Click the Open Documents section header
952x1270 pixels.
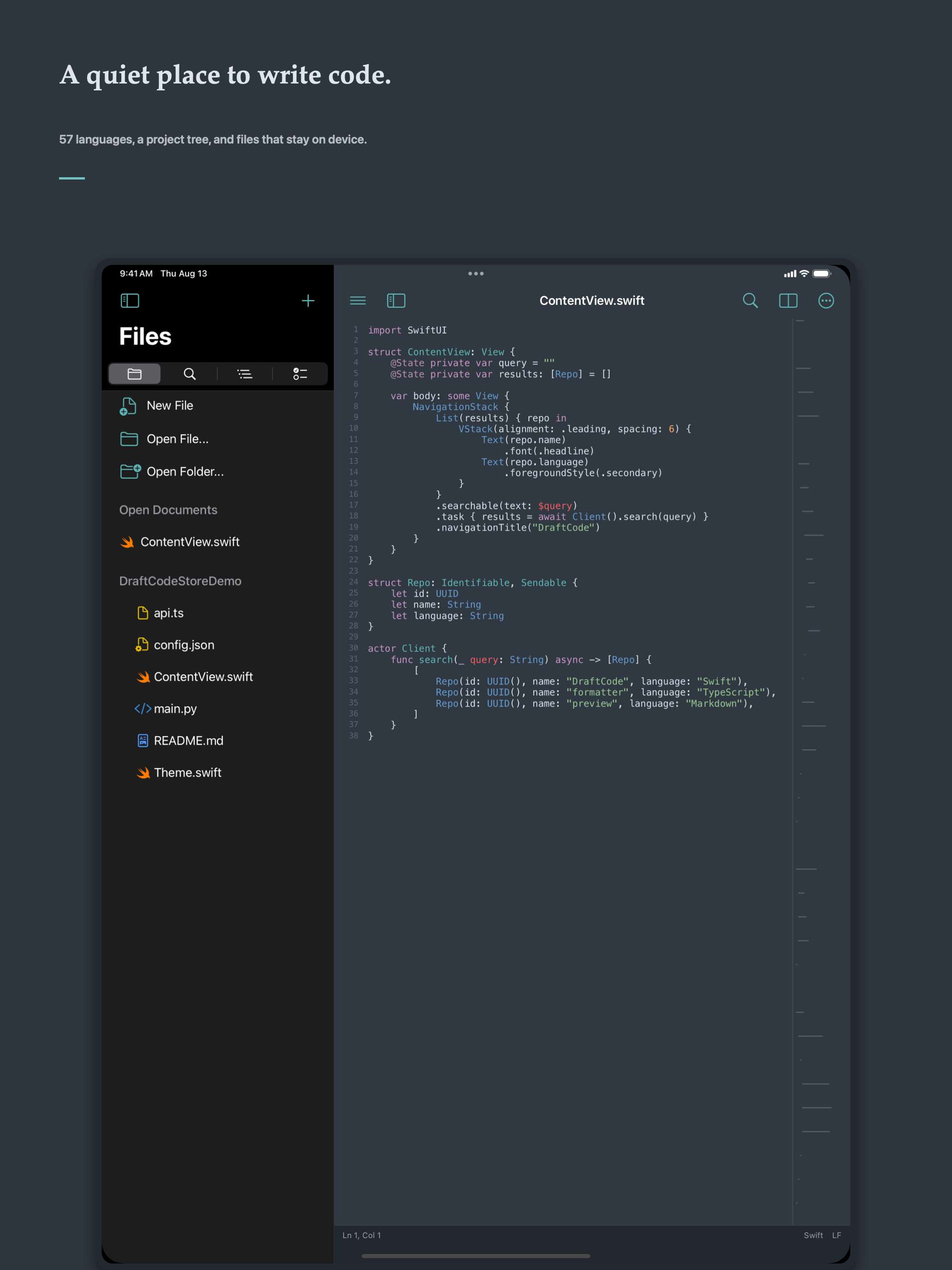tap(168, 510)
